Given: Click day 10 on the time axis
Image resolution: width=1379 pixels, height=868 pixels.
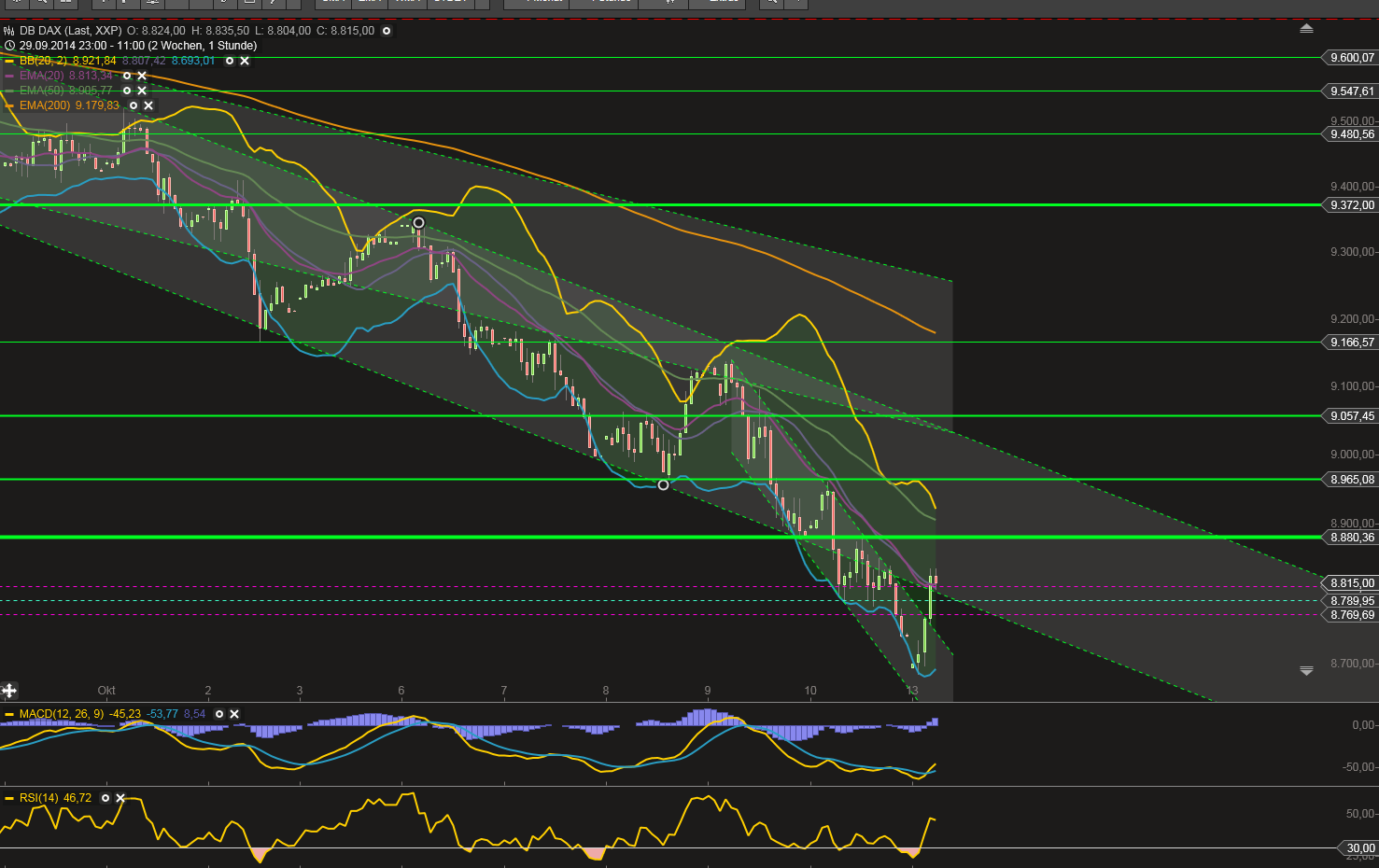Looking at the screenshot, I should (810, 691).
